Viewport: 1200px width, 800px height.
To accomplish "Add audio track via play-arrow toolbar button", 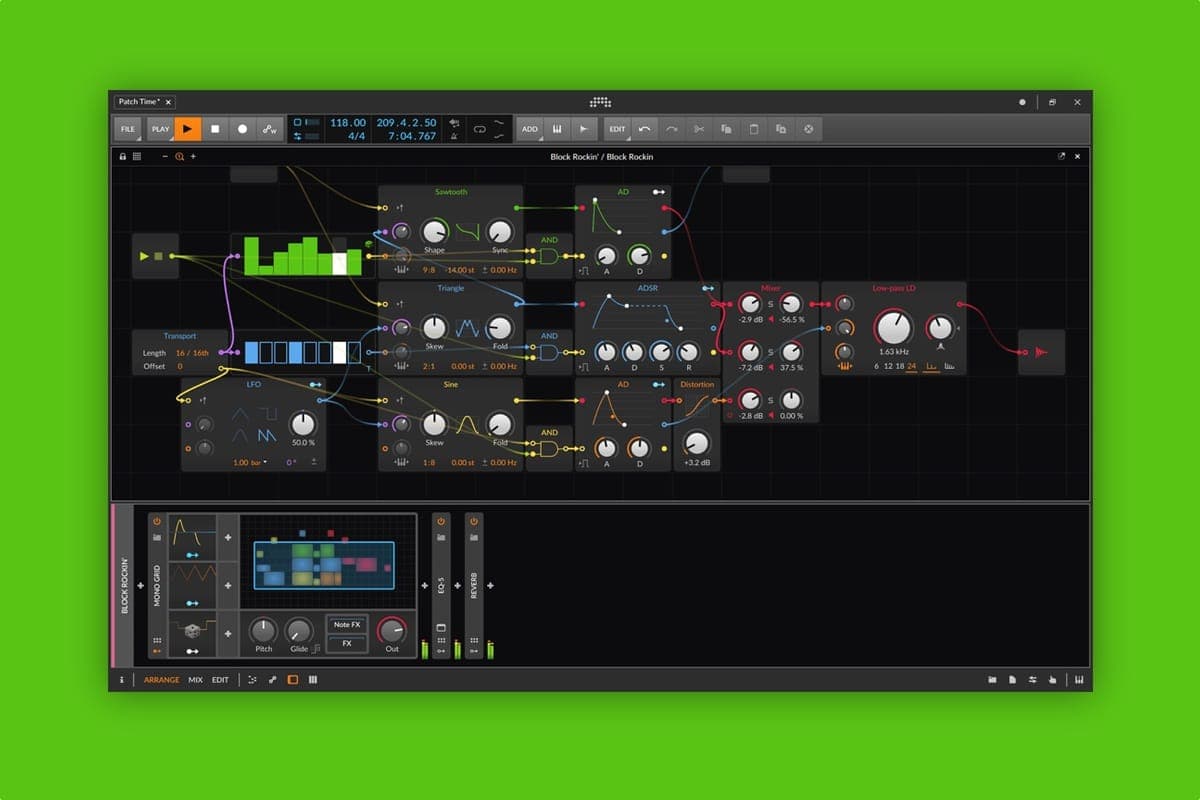I will point(584,129).
